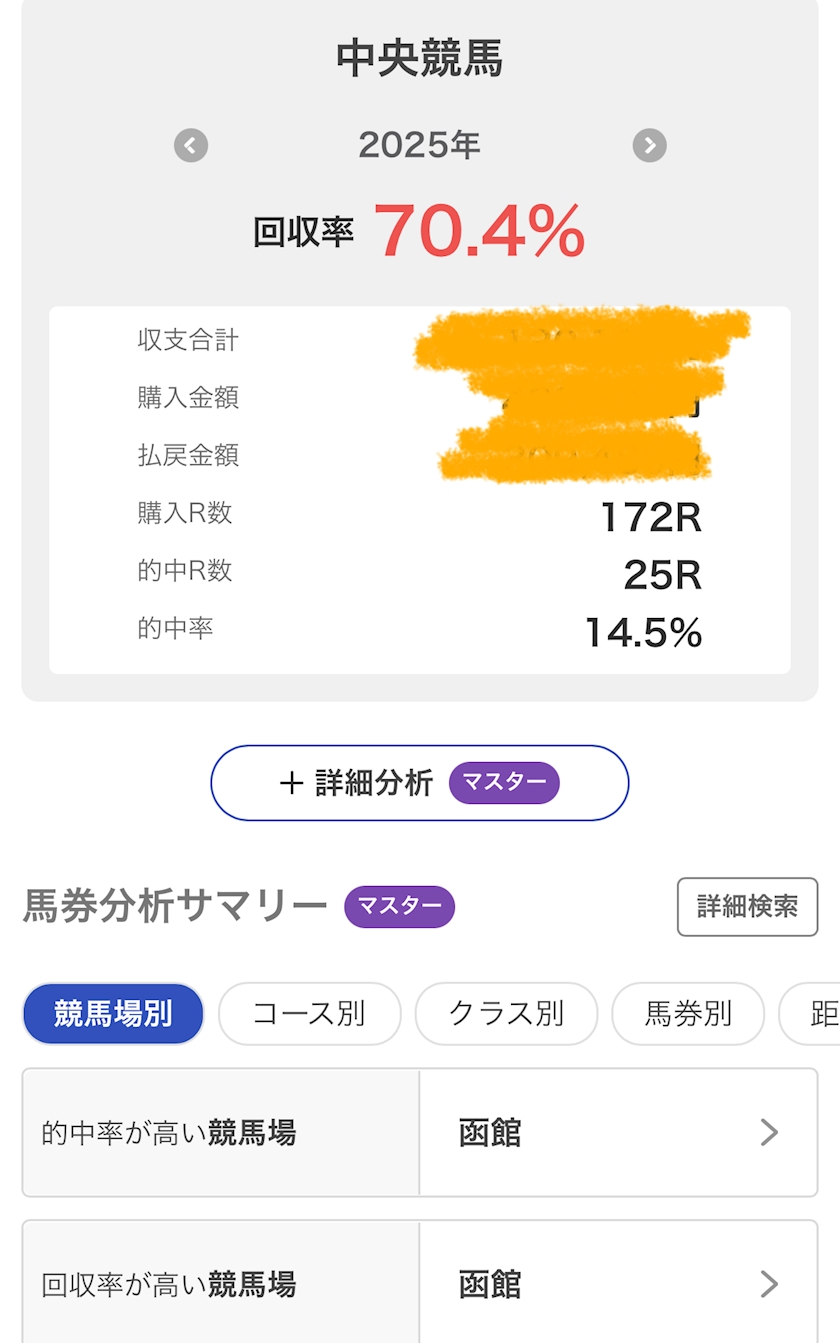Open the 詳細検索 button
840x1343 pixels.
(x=747, y=907)
